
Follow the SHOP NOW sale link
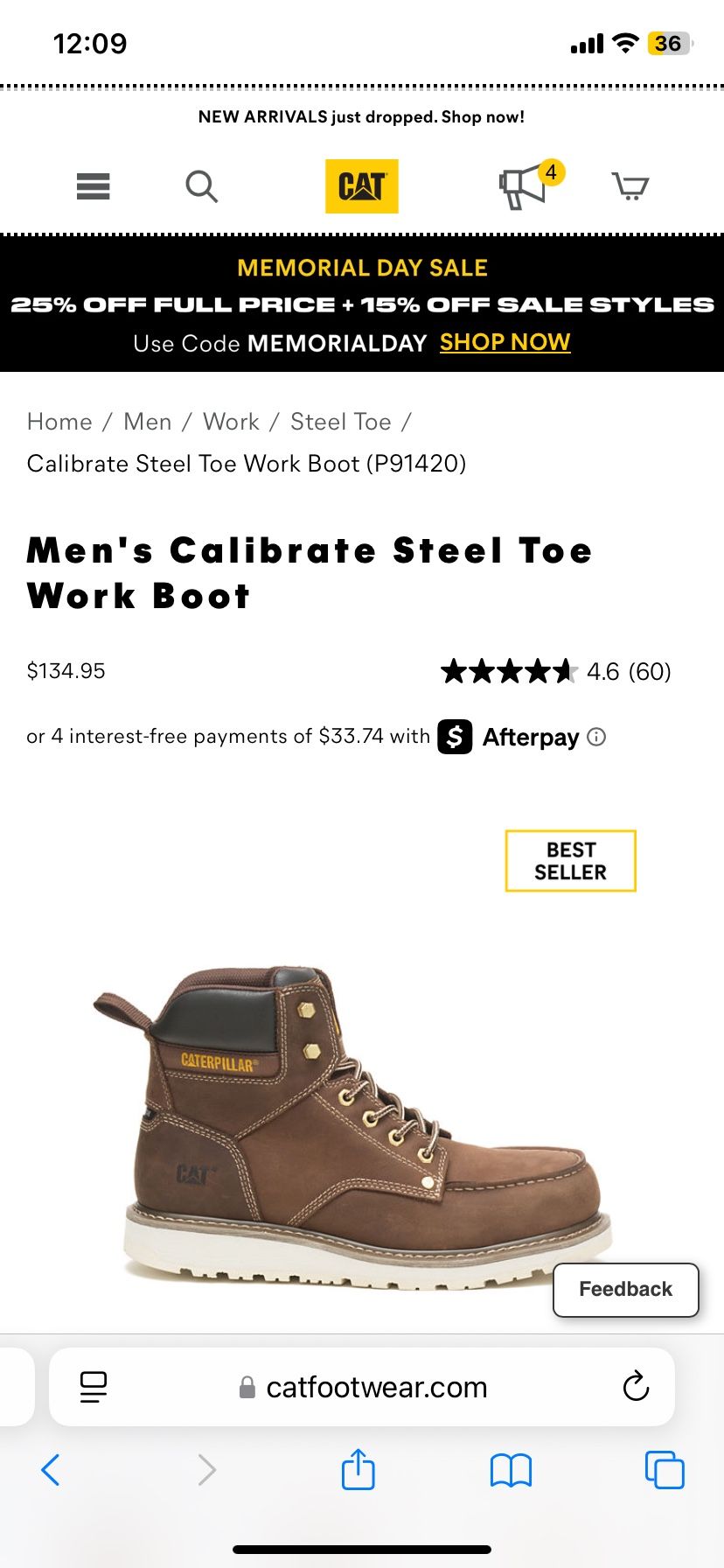pos(505,342)
